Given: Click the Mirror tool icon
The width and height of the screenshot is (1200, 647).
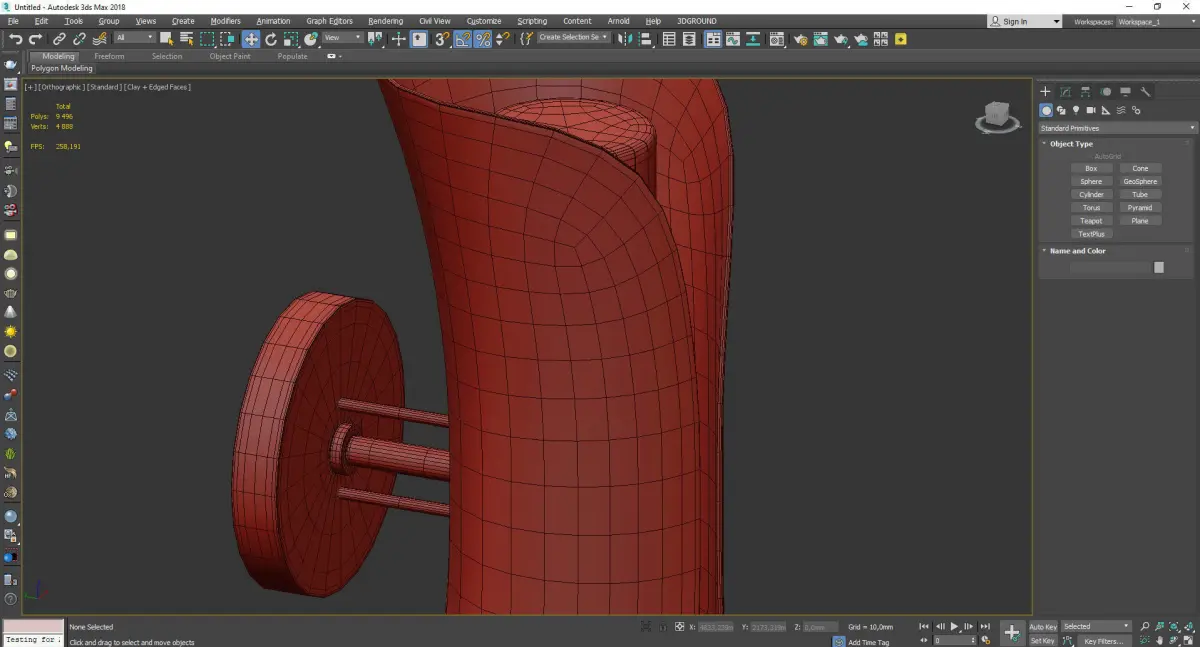Looking at the screenshot, I should (x=624, y=39).
